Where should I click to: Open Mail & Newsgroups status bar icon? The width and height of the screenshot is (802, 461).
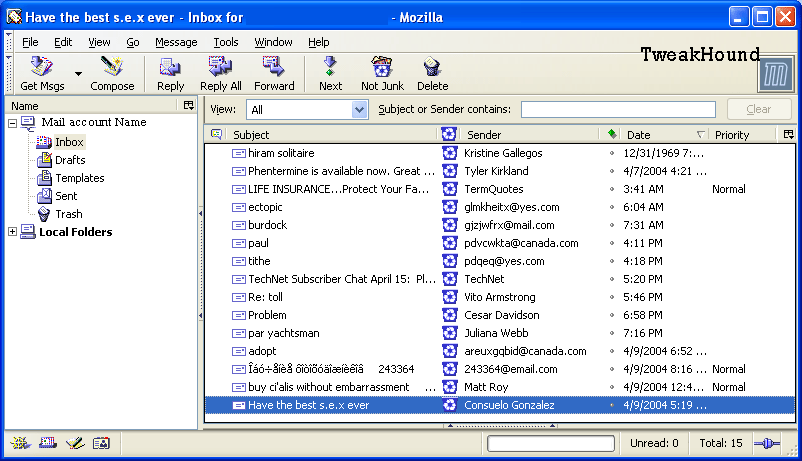tap(48, 443)
